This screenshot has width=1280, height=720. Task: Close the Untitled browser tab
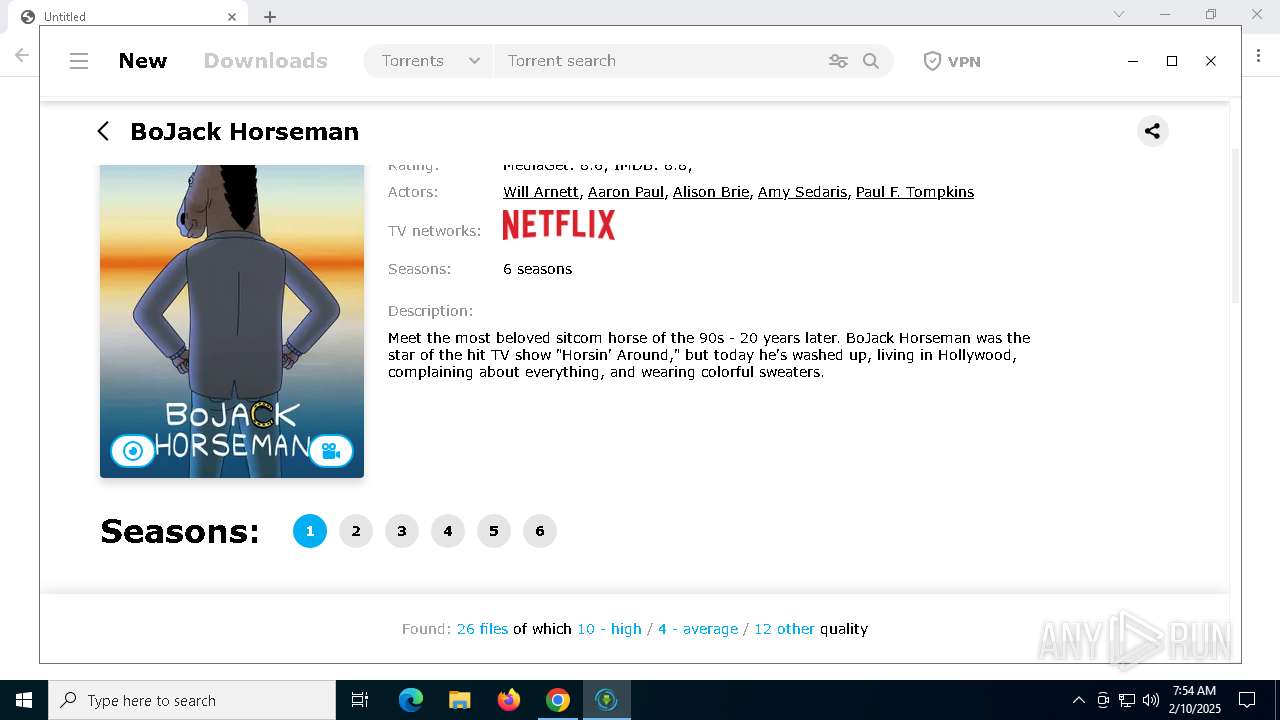coord(232,16)
